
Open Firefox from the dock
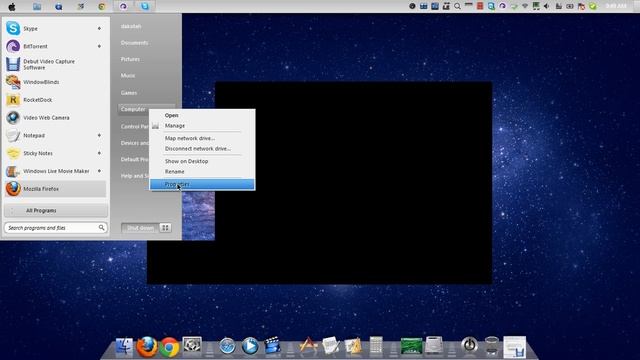(x=147, y=347)
